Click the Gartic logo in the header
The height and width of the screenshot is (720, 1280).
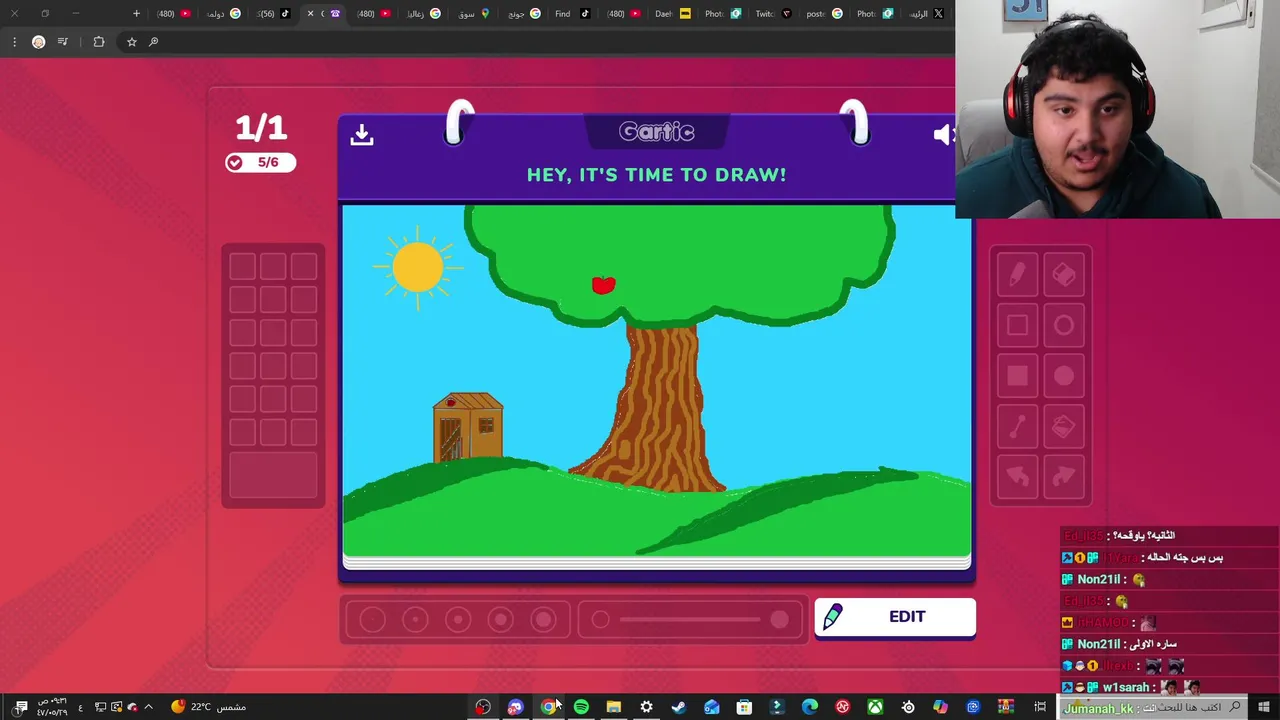657,132
